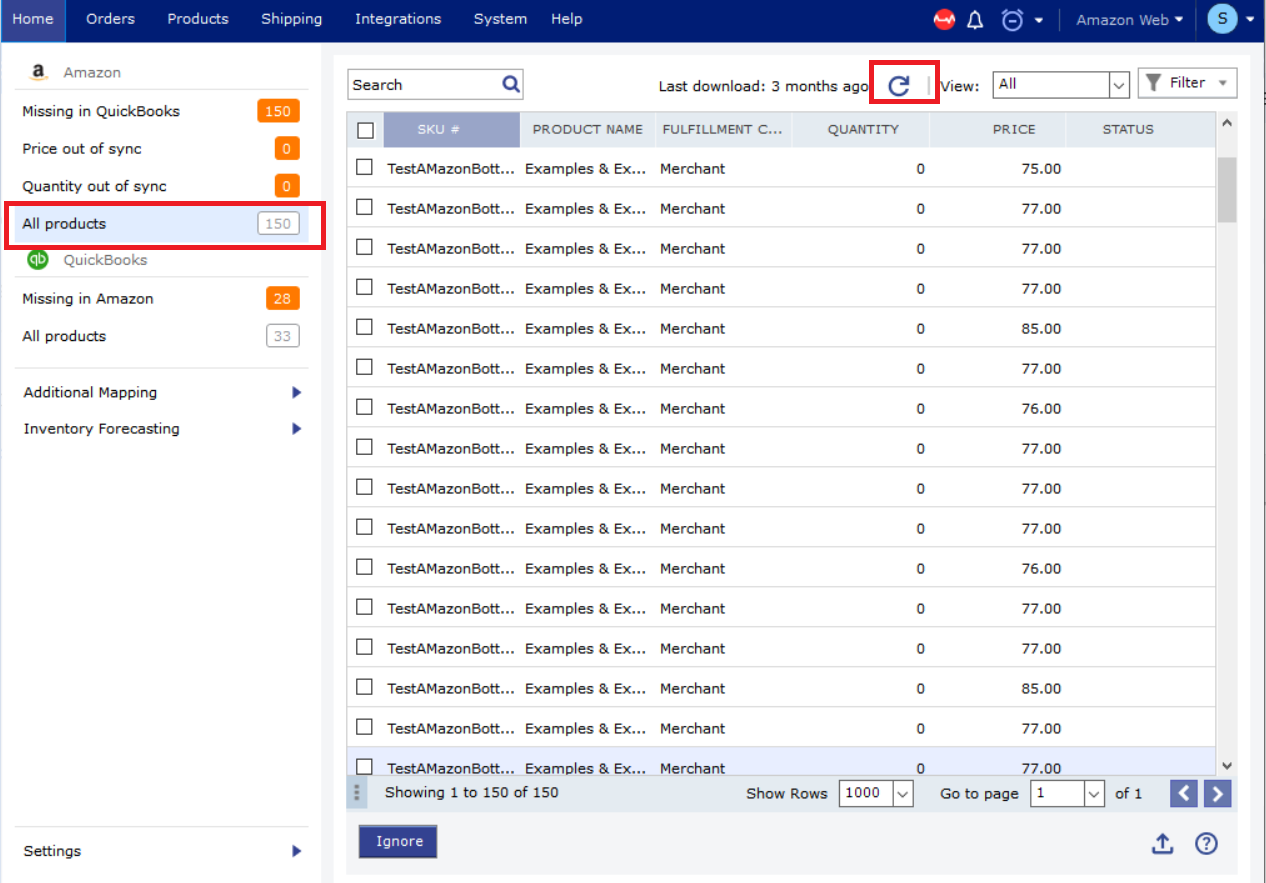Open the Integrations menu

point(397,19)
